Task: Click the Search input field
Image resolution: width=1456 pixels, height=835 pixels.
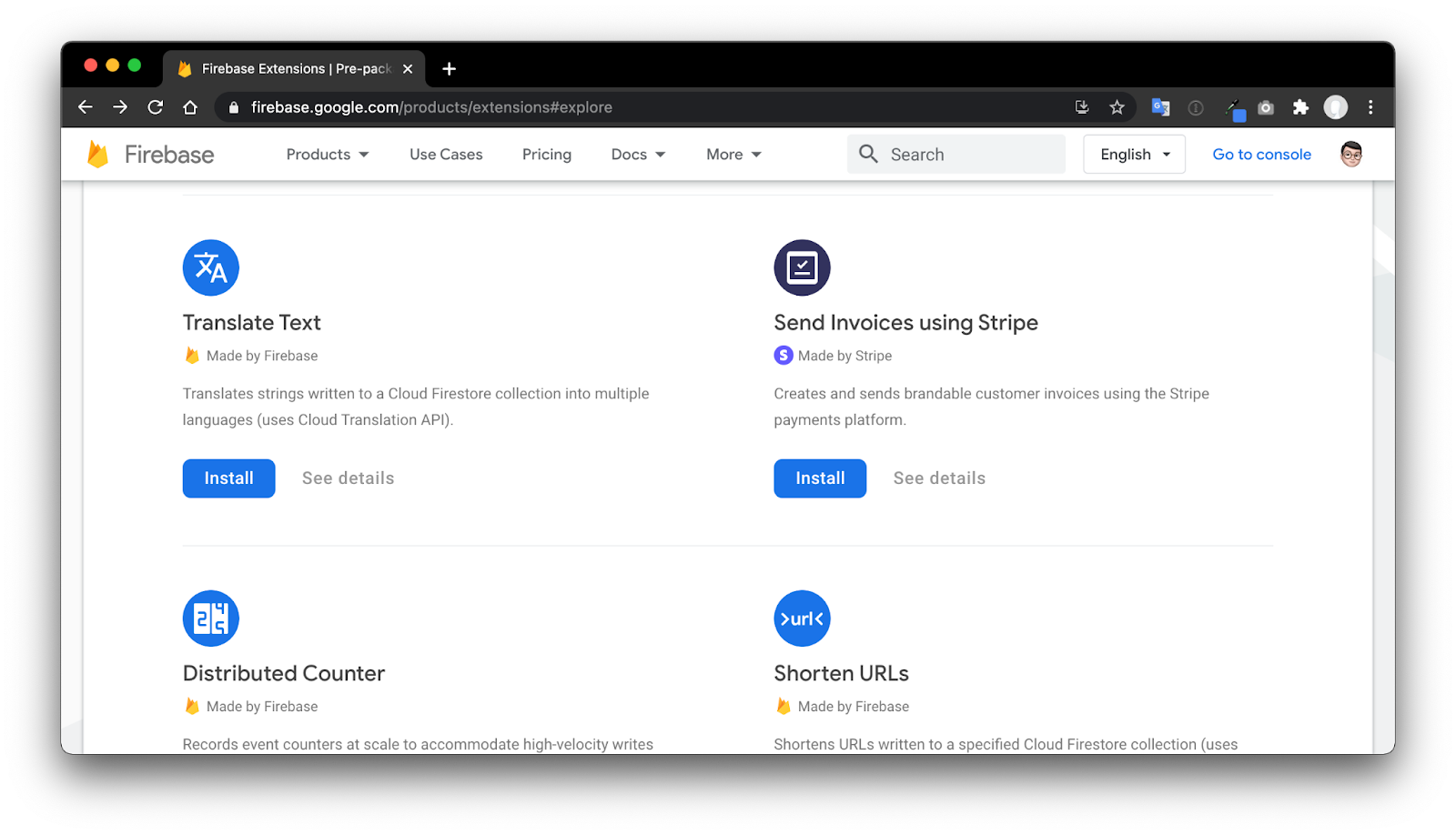Action: click(956, 154)
